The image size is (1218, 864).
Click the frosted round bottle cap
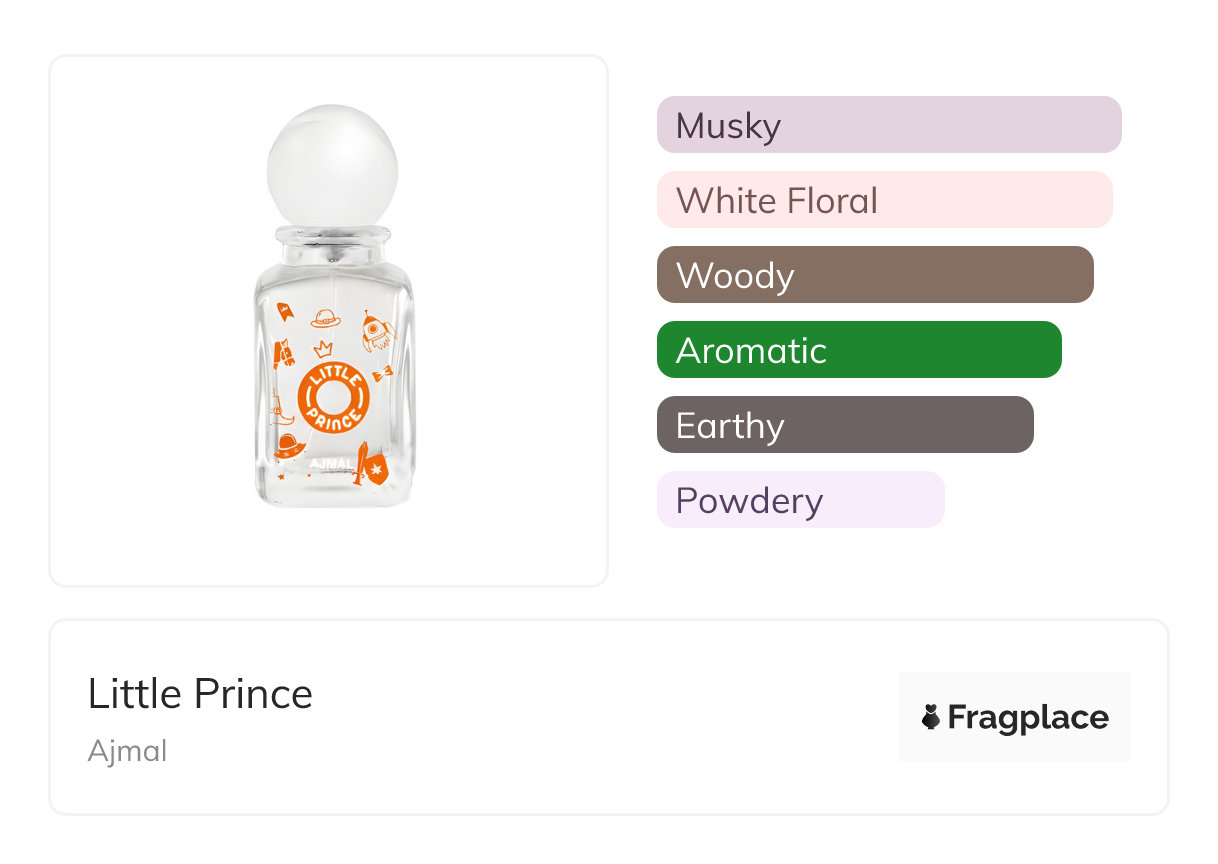pos(332,163)
